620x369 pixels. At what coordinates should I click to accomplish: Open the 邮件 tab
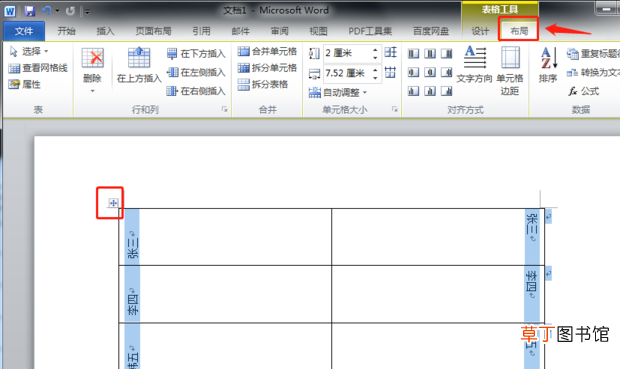[x=240, y=31]
